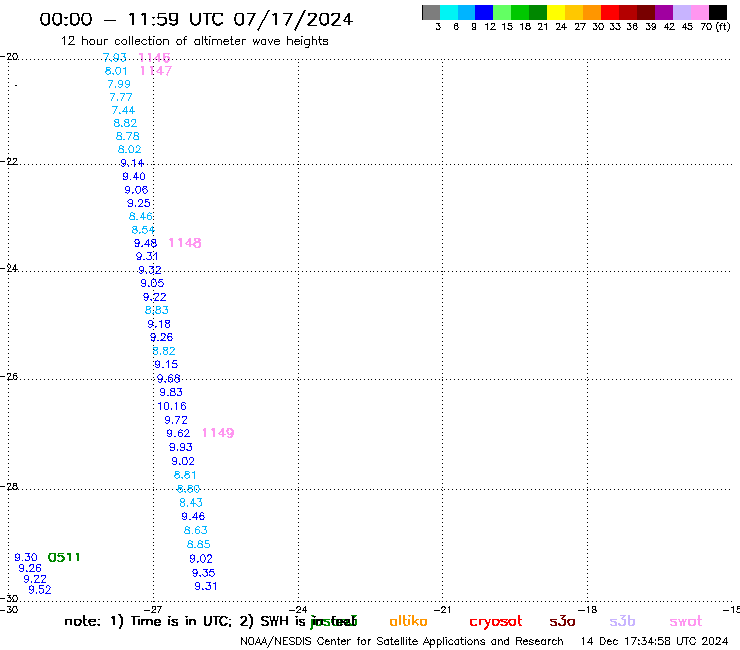Image resolution: width=740 pixels, height=650 pixels.
Task: Click the black legend swatch above 70 (ft)
Action: (718, 12)
